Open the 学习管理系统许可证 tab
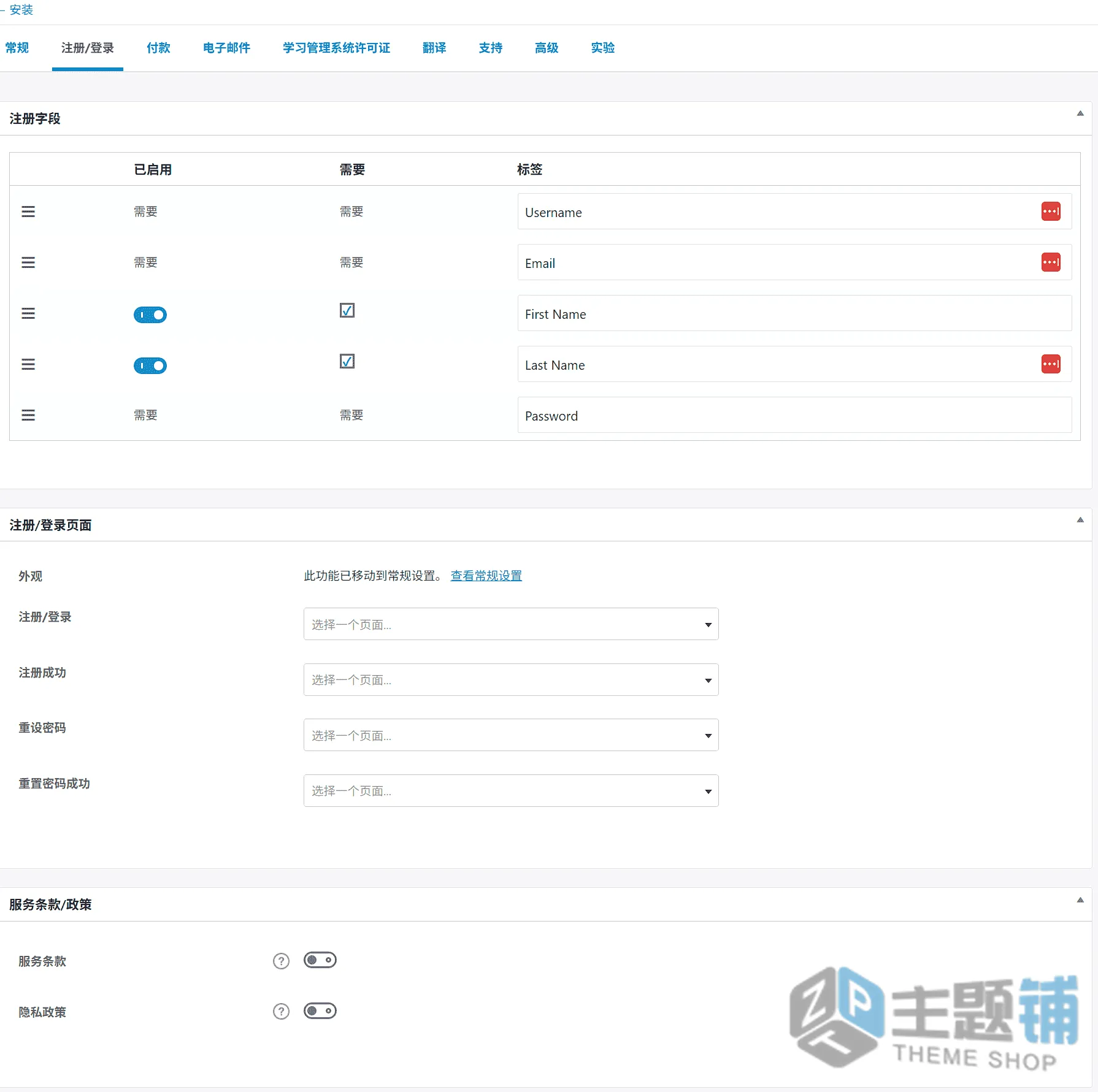This screenshot has height=1092, width=1098. pos(336,48)
